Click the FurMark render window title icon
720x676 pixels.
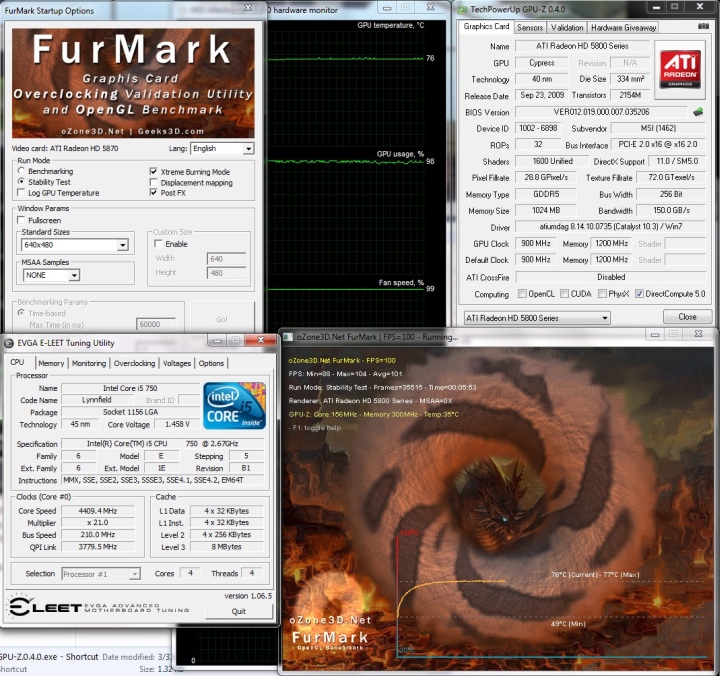[x=288, y=337]
